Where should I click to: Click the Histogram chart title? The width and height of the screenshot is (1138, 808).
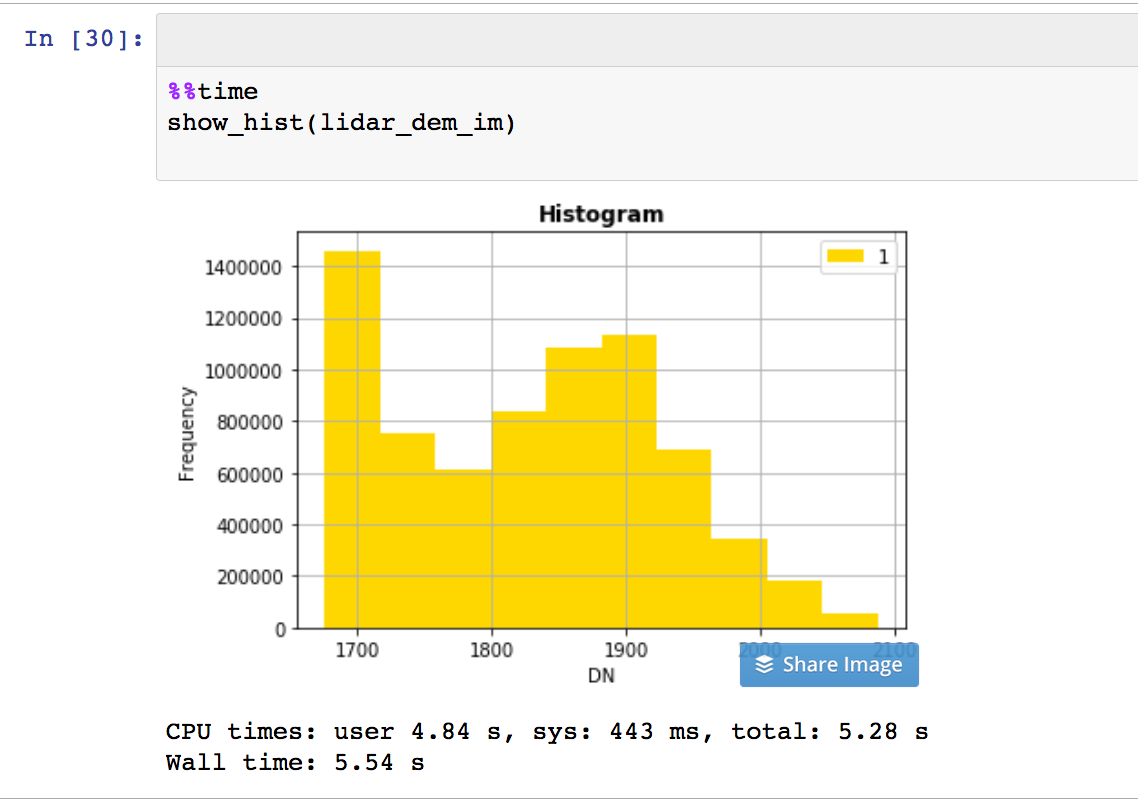(601, 213)
